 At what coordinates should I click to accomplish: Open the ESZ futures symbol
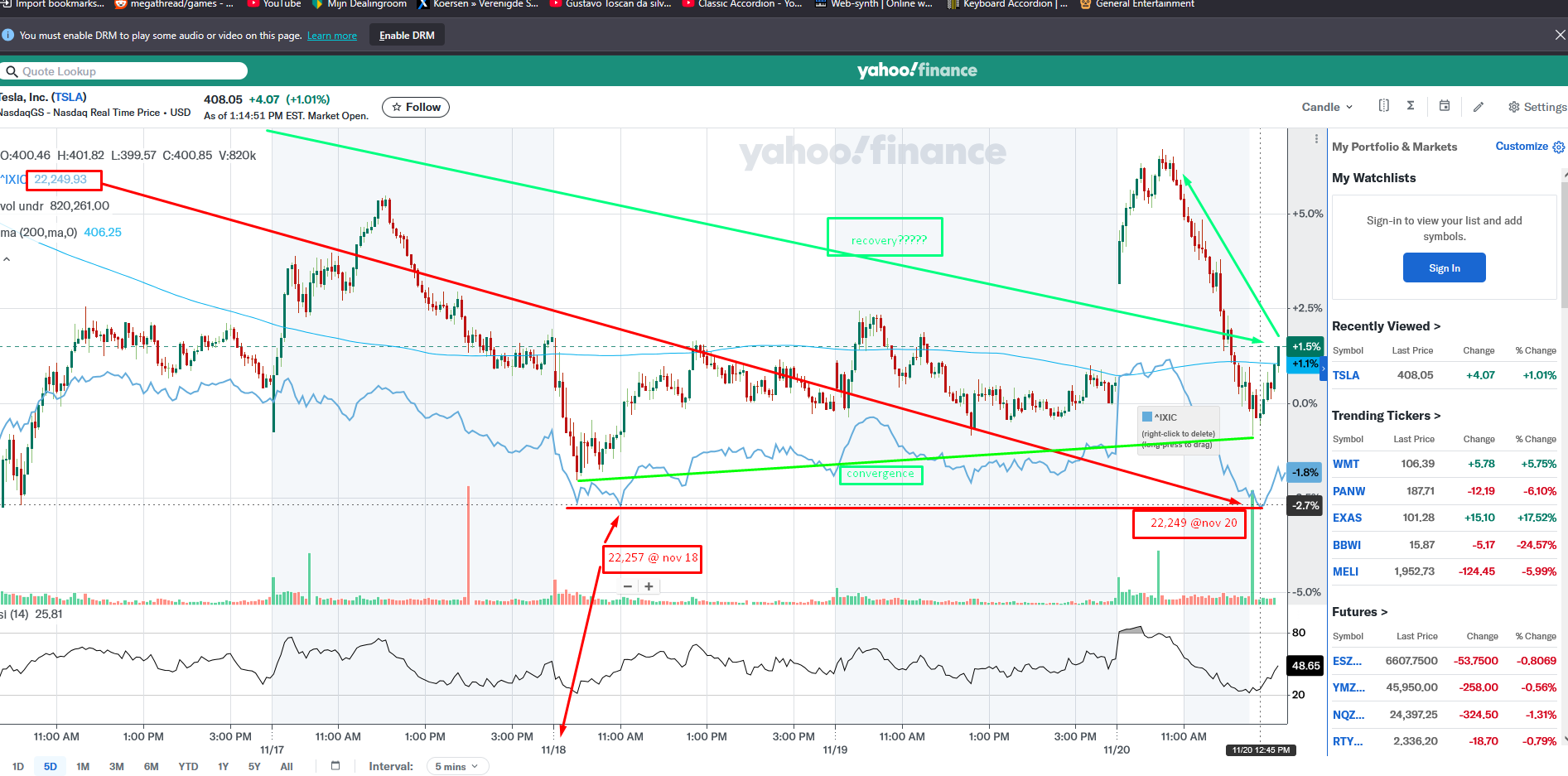point(1348,661)
